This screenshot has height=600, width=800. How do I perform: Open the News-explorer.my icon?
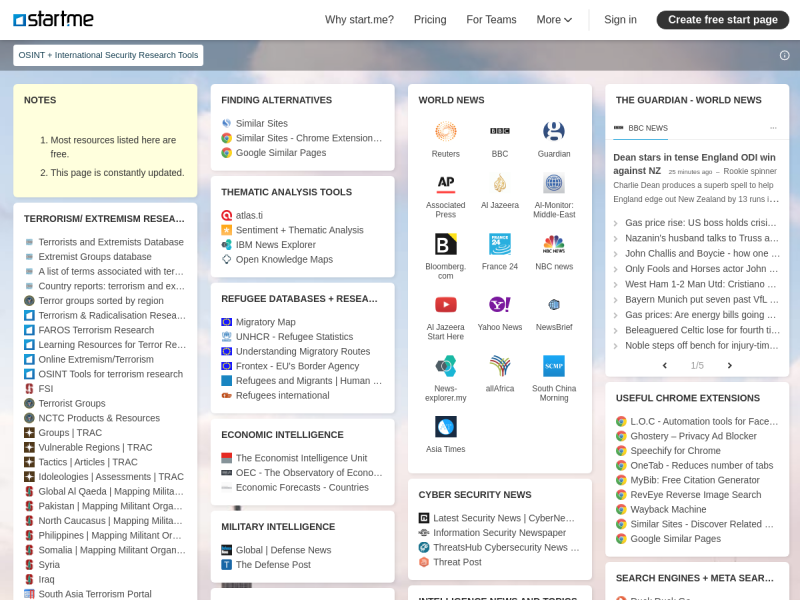tap(445, 366)
